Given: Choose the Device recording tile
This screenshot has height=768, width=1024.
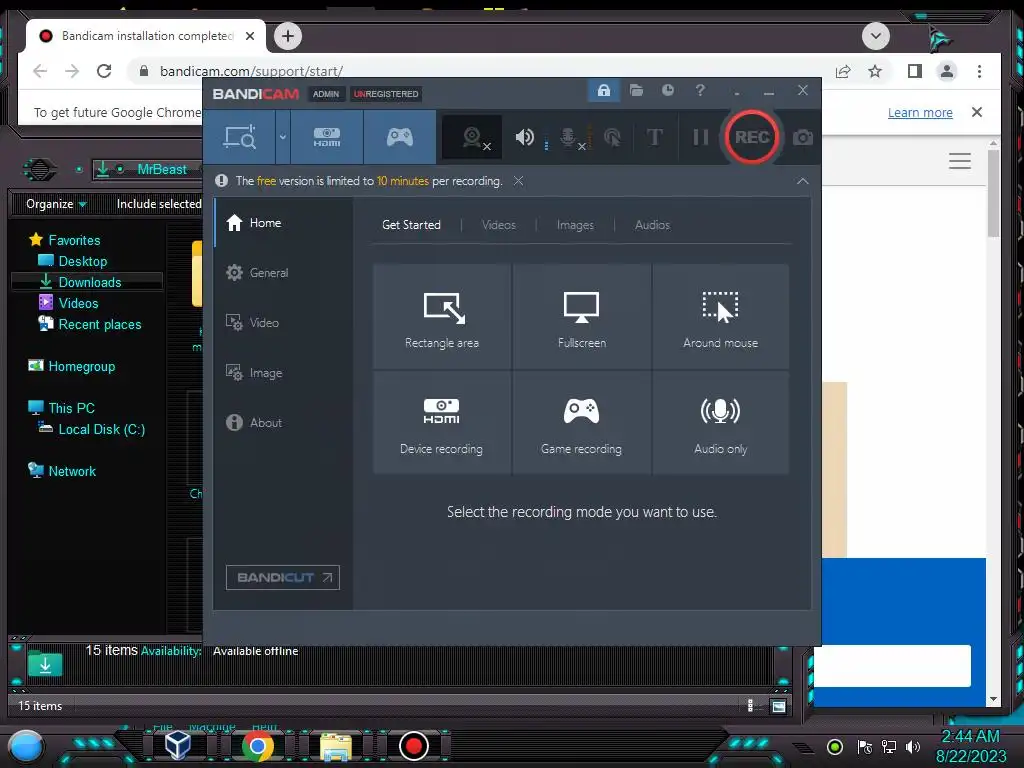Looking at the screenshot, I should (x=442, y=423).
